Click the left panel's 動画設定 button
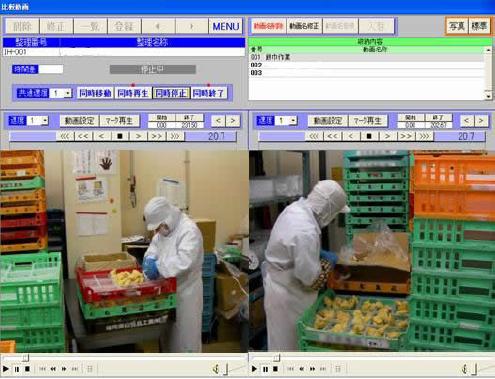 79,120
